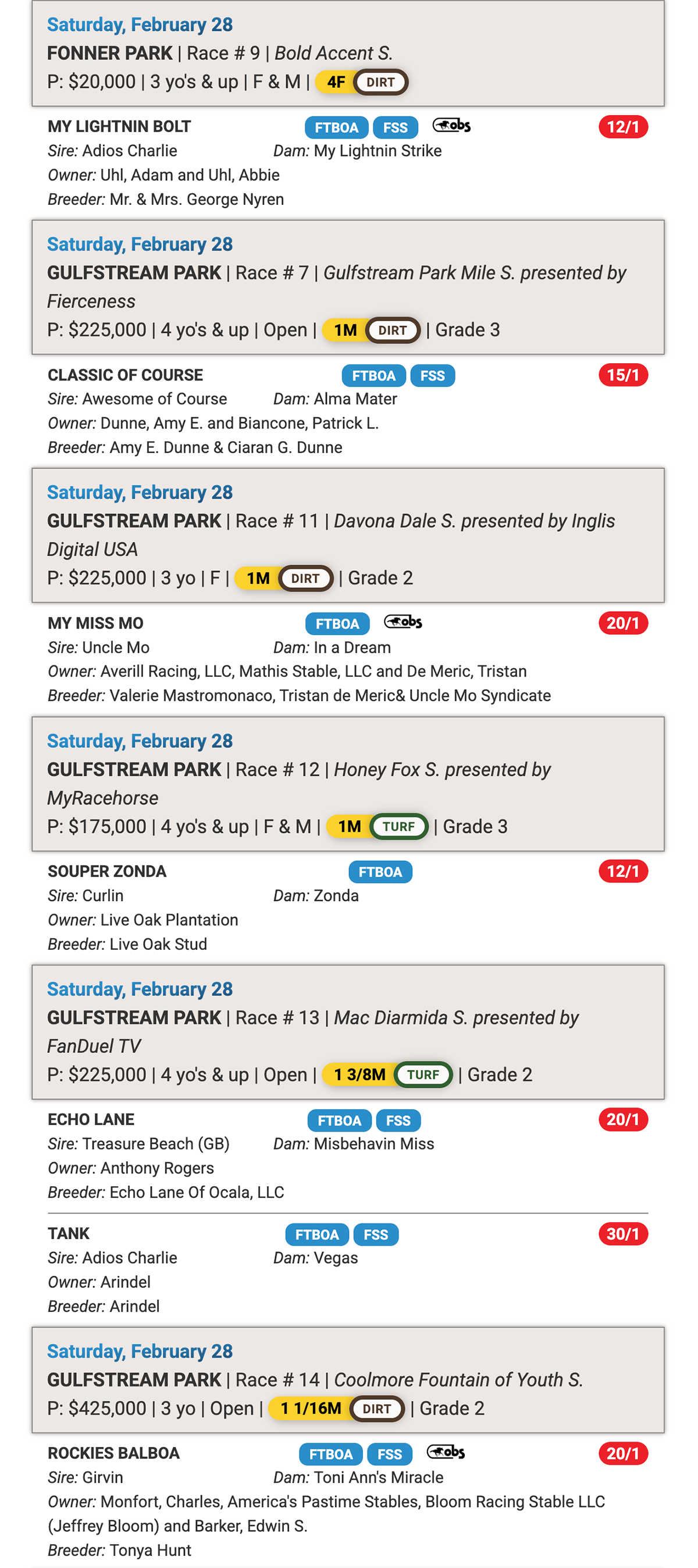Image resolution: width=698 pixels, height=1568 pixels.
Task: Click the 1M TURF pill for Honey Fox S.
Action: click(x=378, y=826)
